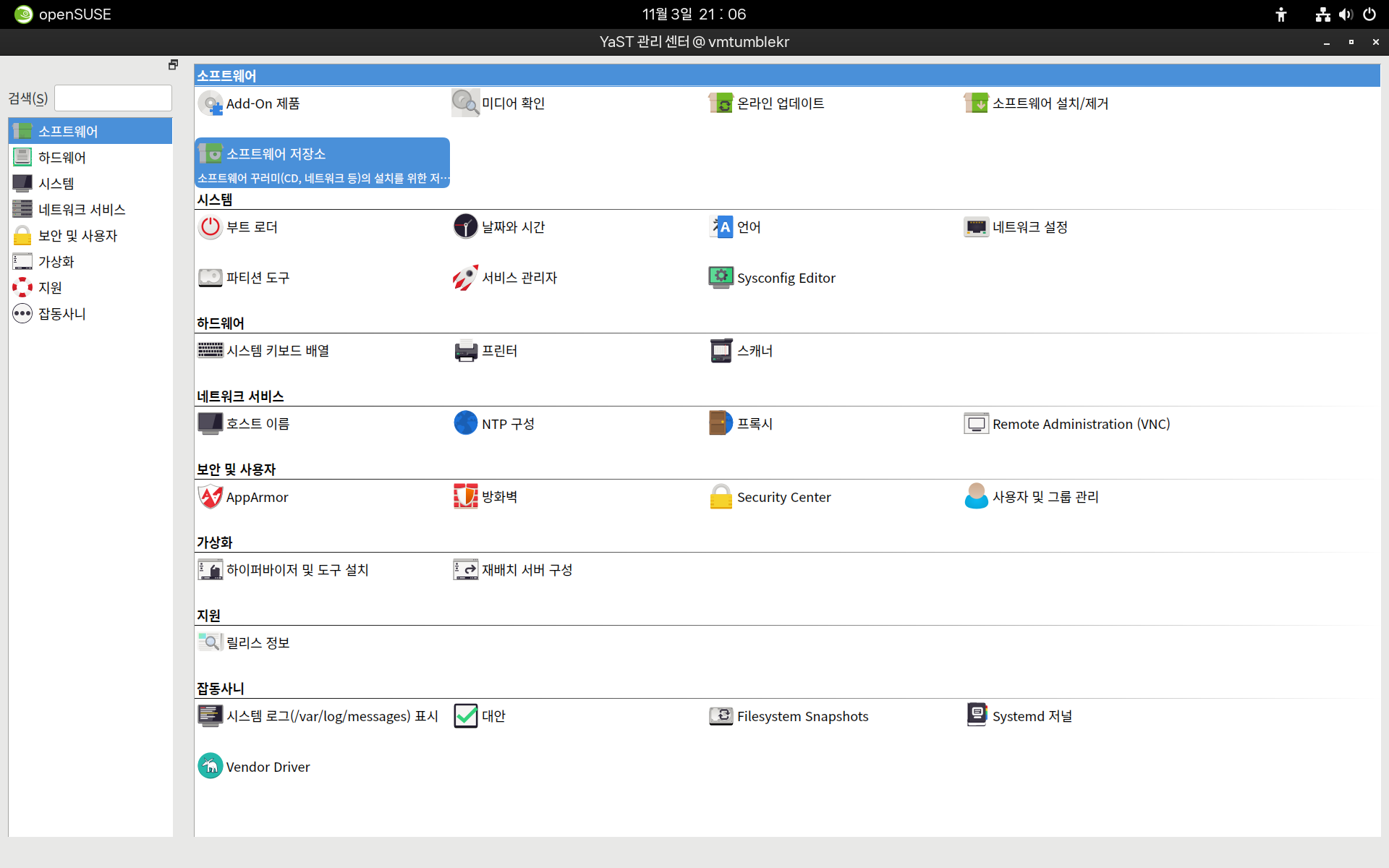
Task: Open the AppArmor configuration icon
Action: pyautogui.click(x=210, y=497)
